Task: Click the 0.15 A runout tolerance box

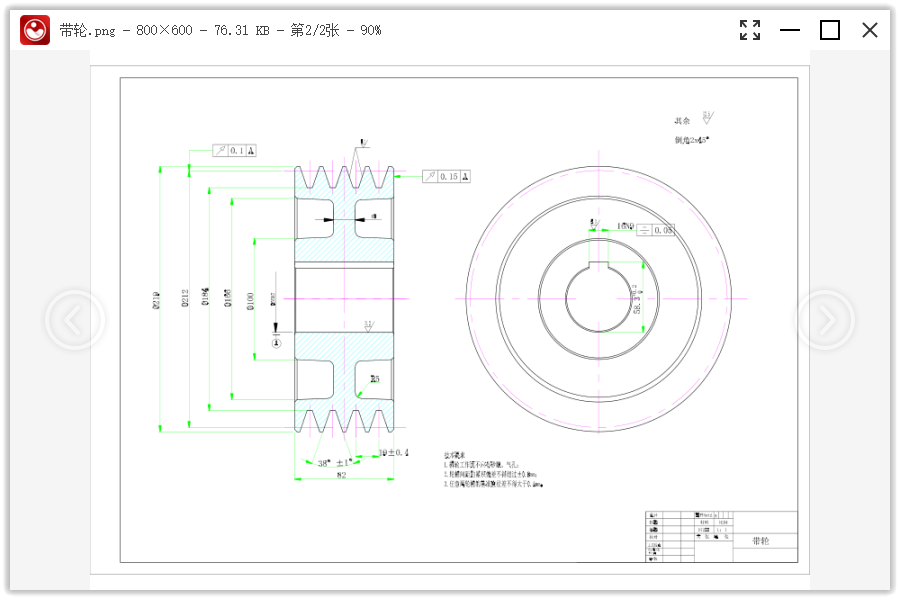Action: (446, 176)
